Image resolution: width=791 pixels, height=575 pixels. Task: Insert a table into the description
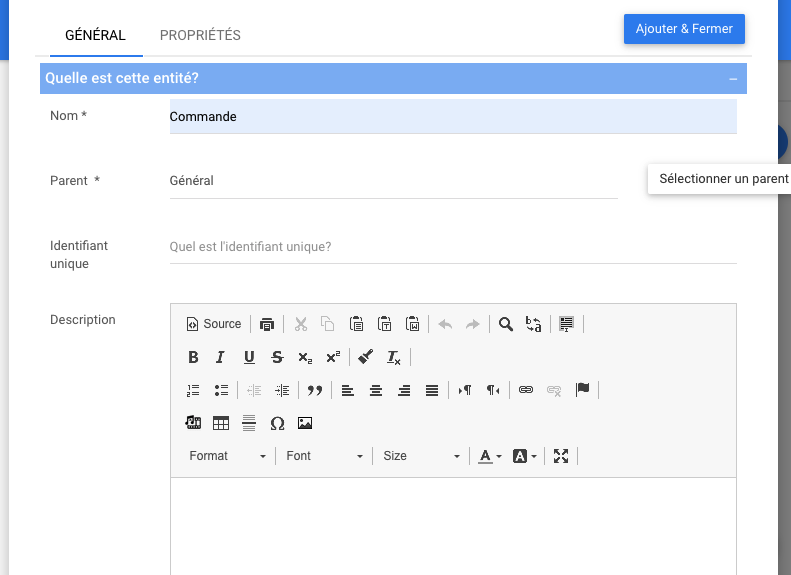click(x=221, y=424)
